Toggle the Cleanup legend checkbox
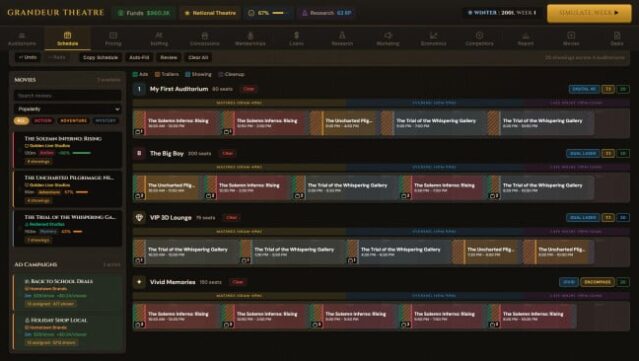The image size is (639, 361). (x=220, y=74)
